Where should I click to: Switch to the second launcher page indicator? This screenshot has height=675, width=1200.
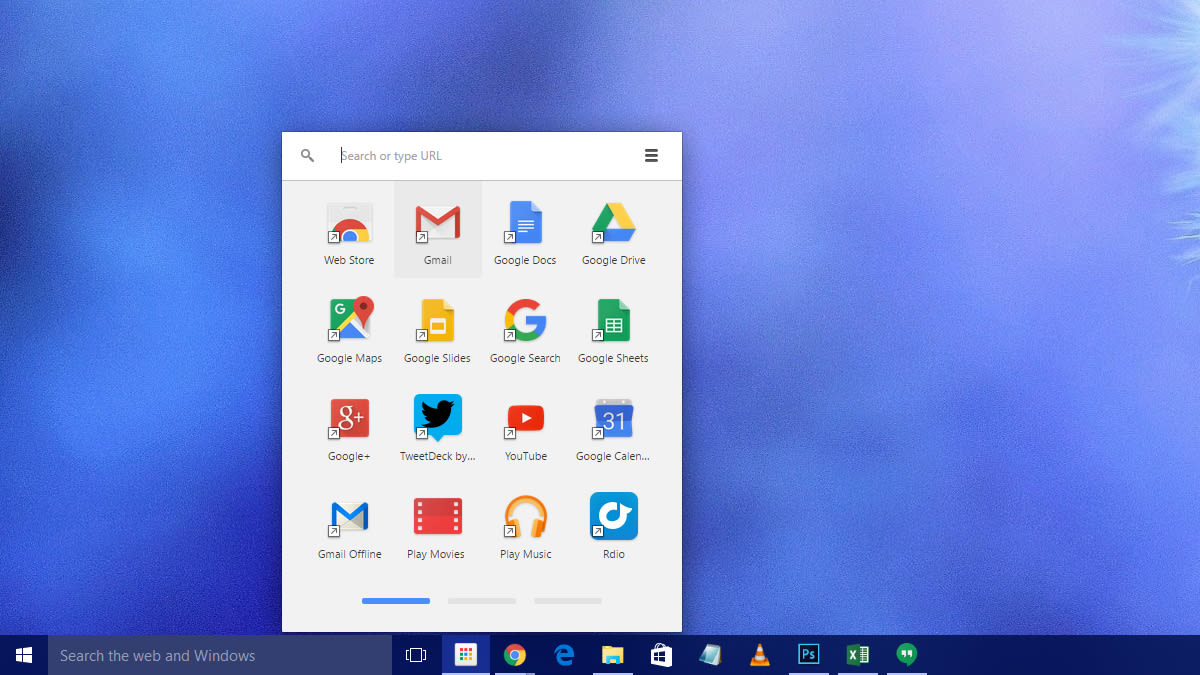coord(481,600)
